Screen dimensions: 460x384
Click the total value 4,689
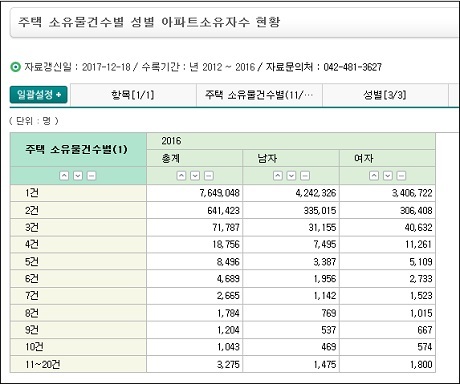(x=228, y=279)
